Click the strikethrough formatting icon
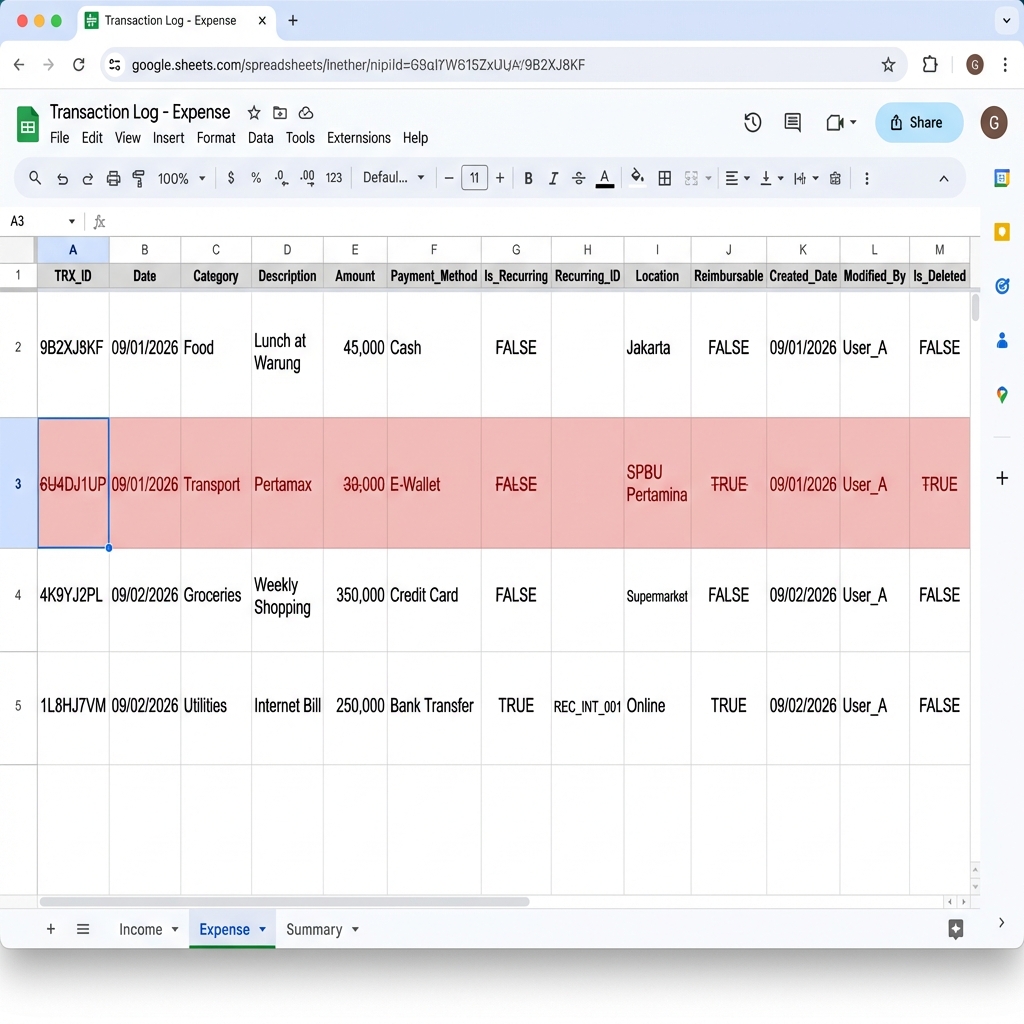Image resolution: width=1024 pixels, height=1024 pixels. pos(578,178)
